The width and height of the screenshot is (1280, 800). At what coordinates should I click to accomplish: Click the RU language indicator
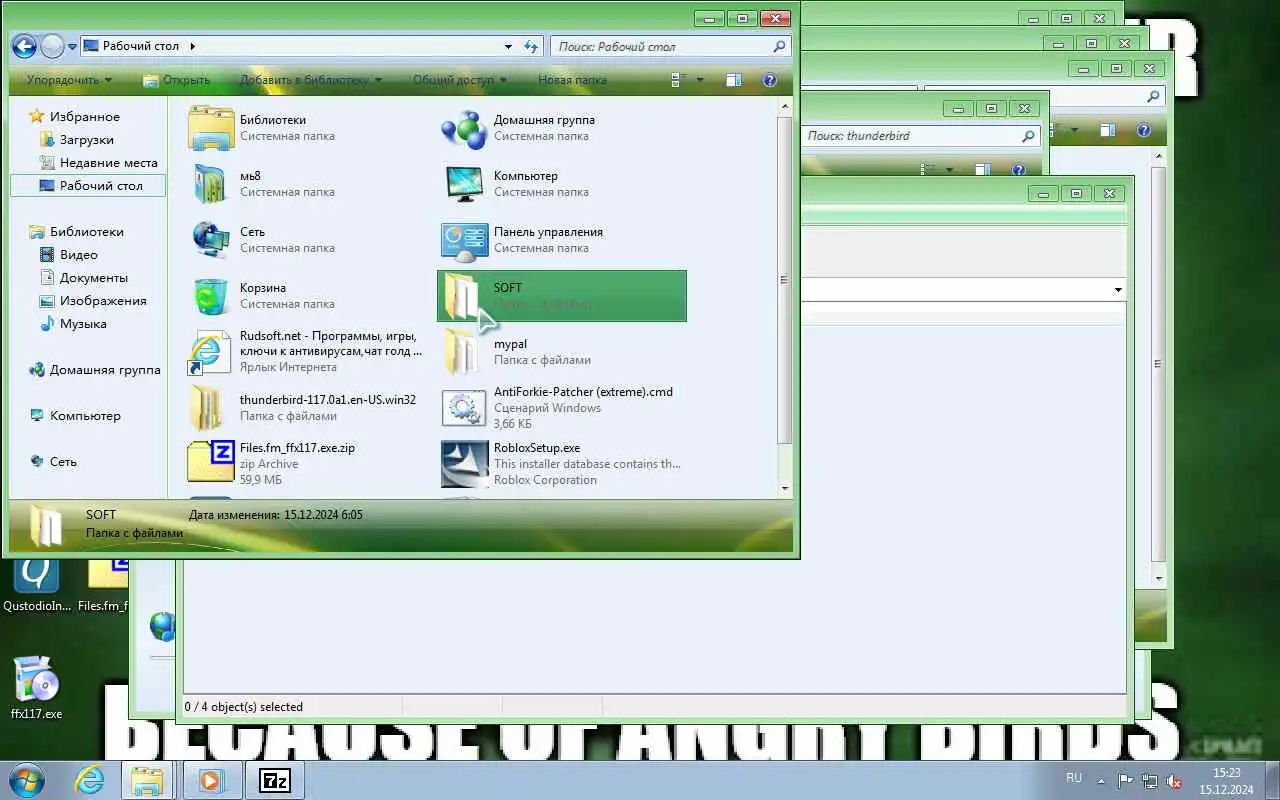(x=1074, y=778)
